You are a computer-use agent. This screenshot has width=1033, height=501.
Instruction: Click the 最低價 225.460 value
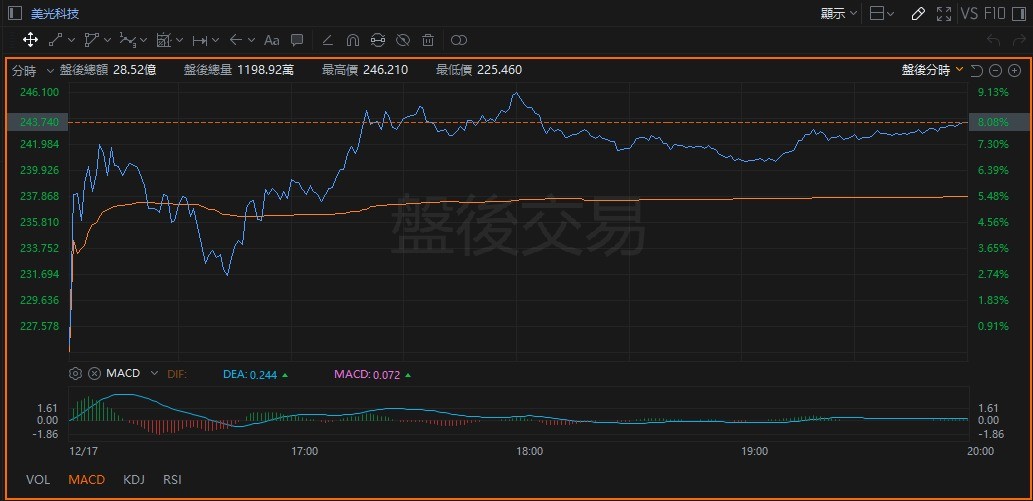[x=479, y=70]
